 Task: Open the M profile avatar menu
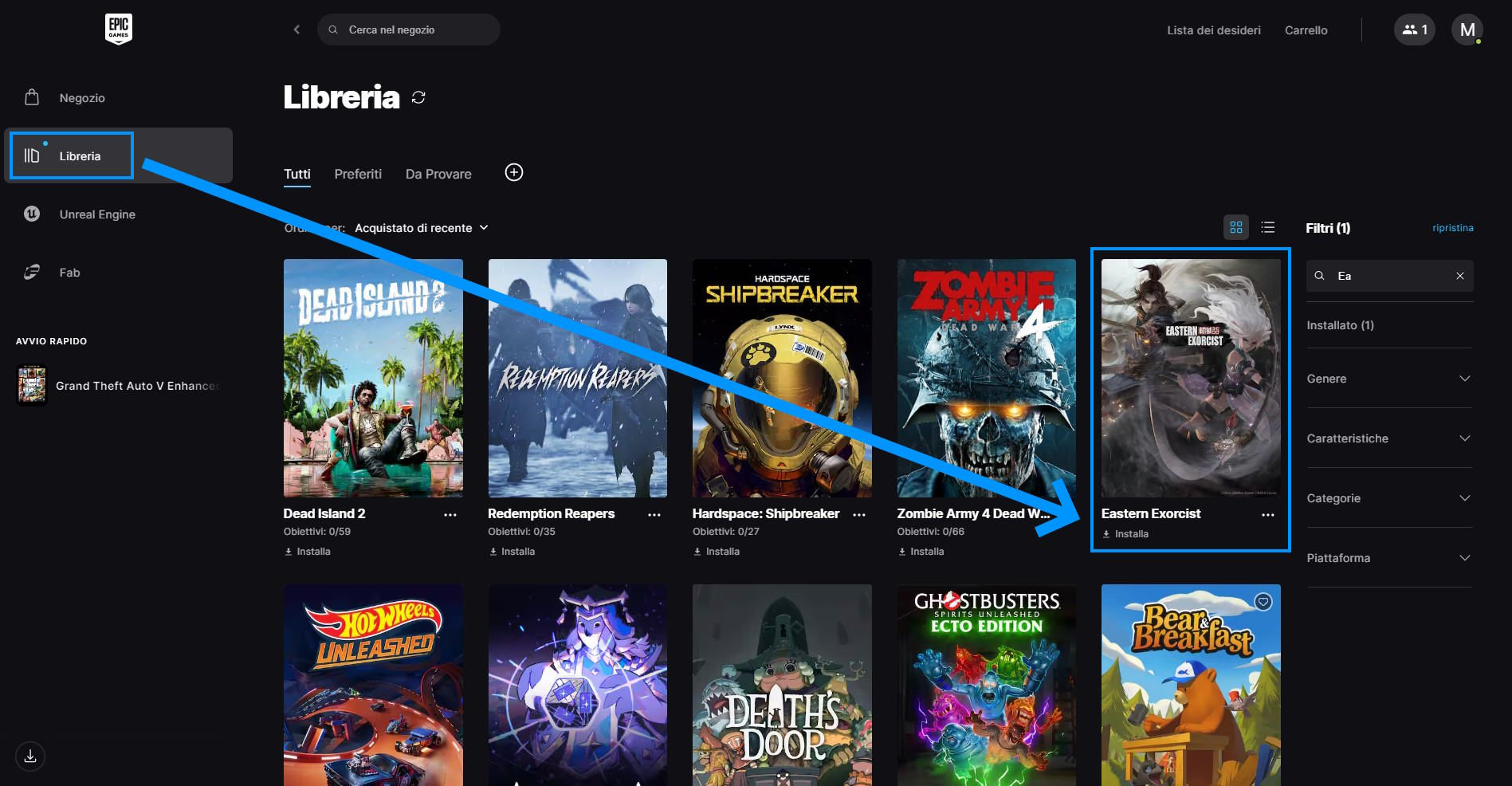1467,29
